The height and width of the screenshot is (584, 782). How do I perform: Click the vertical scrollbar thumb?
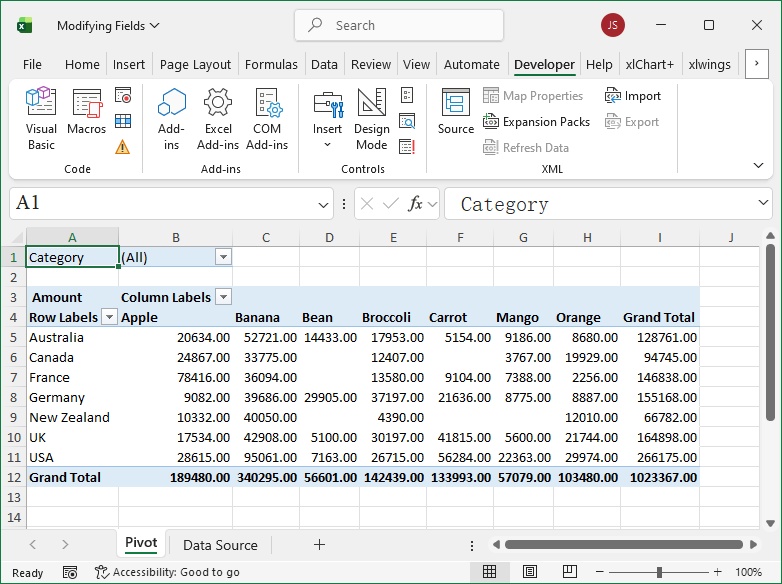pos(770,333)
